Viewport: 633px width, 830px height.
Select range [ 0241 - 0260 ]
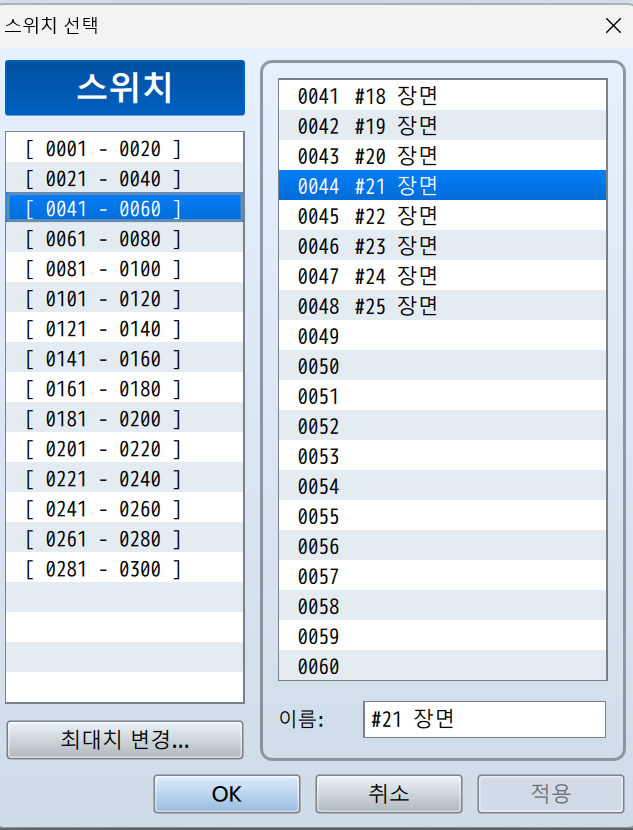125,509
